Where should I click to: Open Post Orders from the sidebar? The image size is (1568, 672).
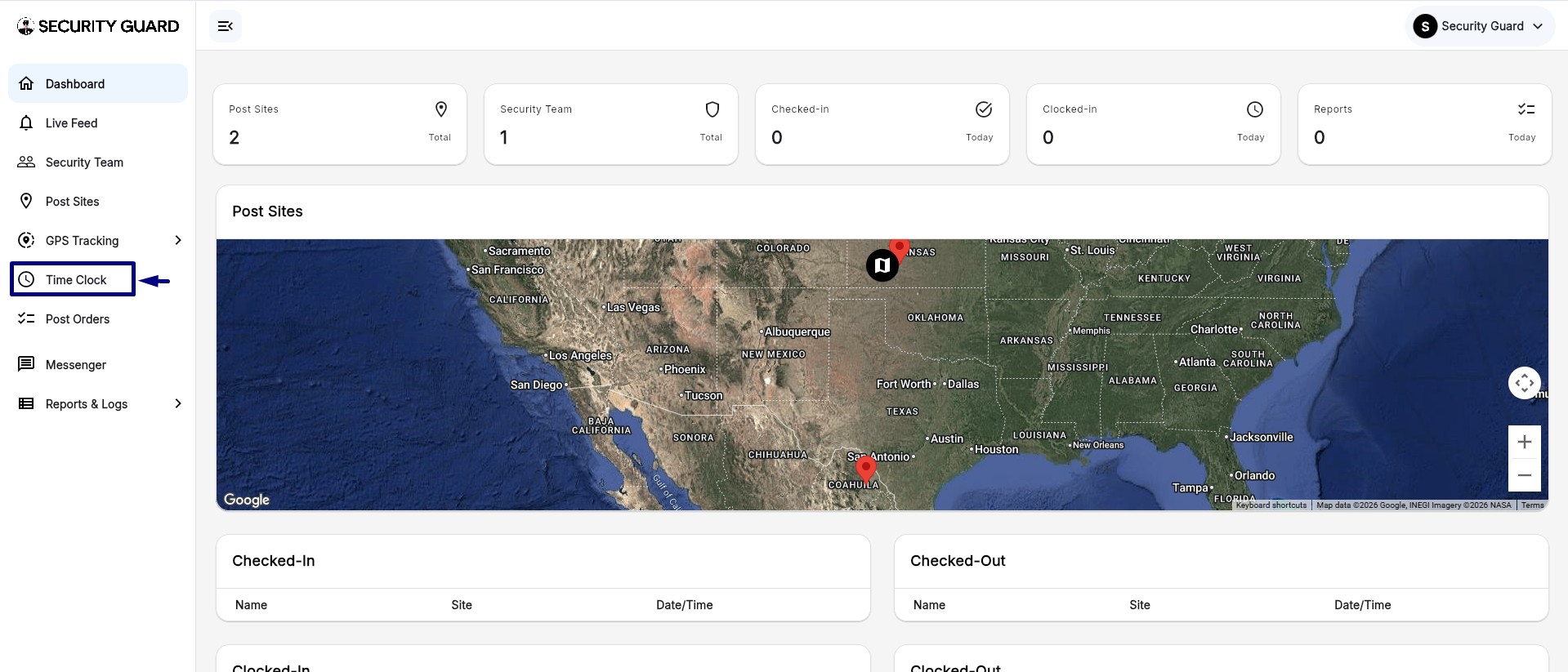click(x=98, y=318)
